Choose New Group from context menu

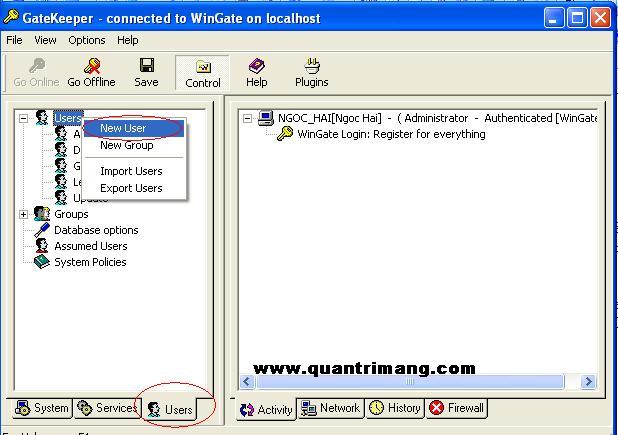(x=134, y=145)
